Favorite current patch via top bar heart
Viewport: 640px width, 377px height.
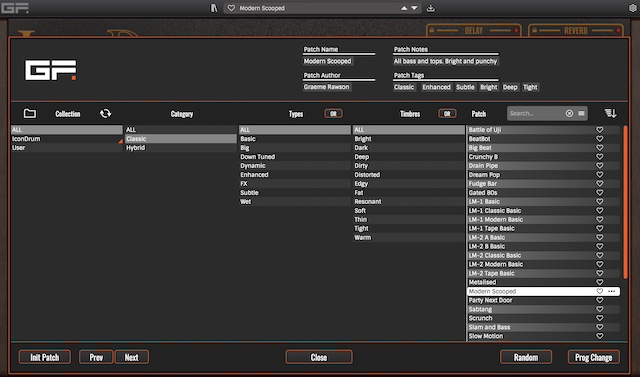click(x=231, y=8)
